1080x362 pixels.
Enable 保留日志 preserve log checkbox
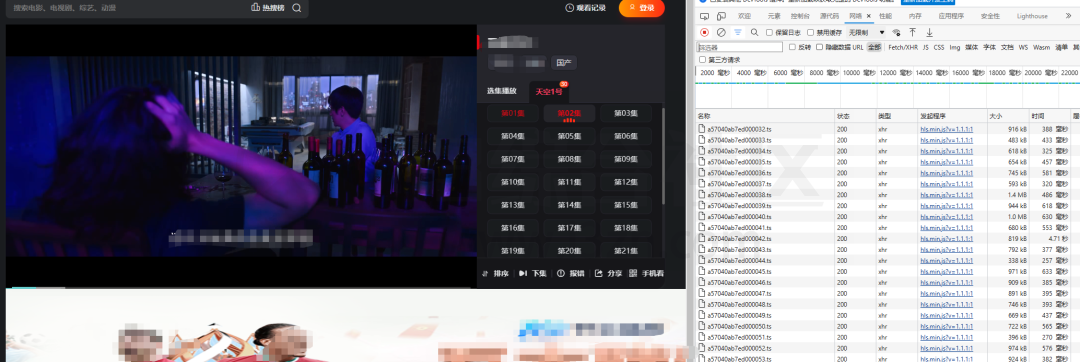[x=769, y=32]
